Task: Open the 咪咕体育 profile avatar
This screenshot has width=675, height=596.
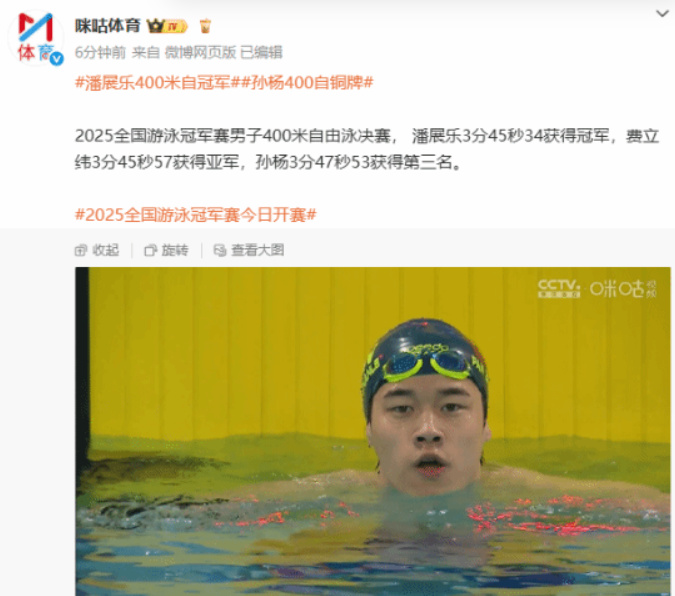Action: click(35, 37)
